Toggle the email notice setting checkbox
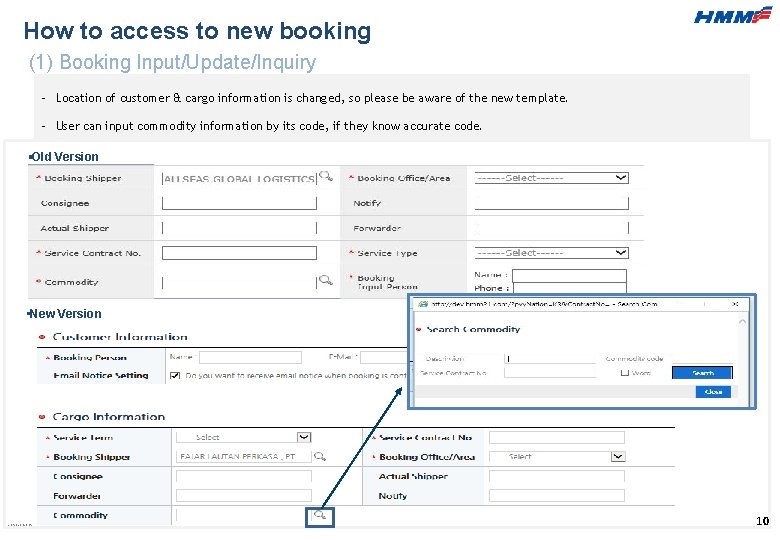The image size is (780, 540). pos(175,376)
